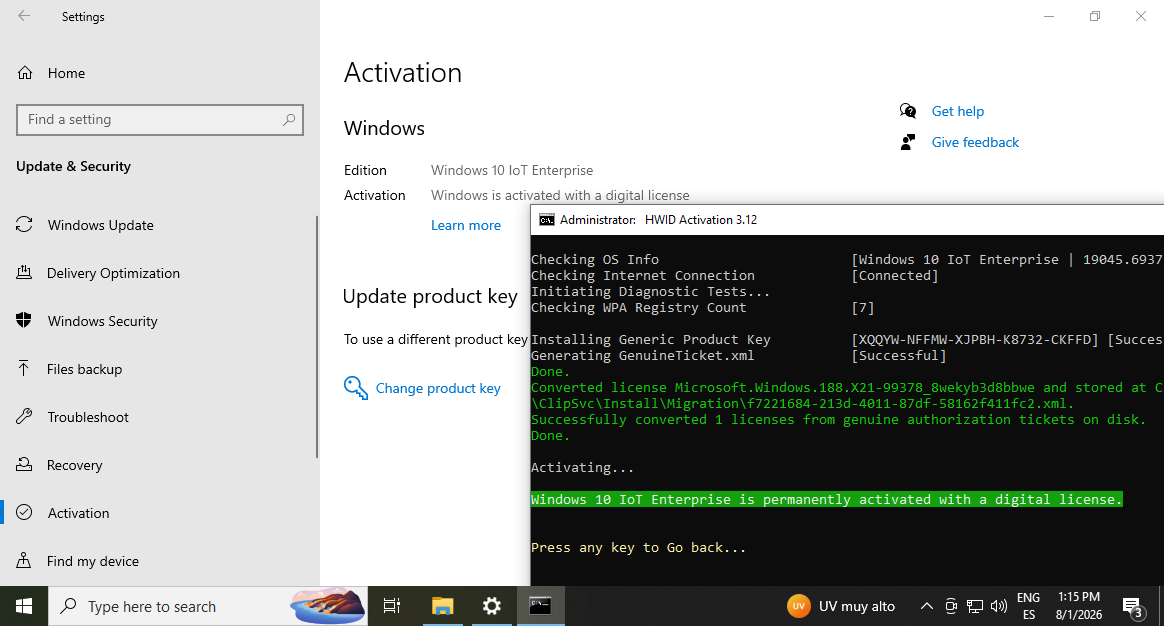Image resolution: width=1164 pixels, height=626 pixels.
Task: Select Find my device in sidebar
Action: (92, 561)
